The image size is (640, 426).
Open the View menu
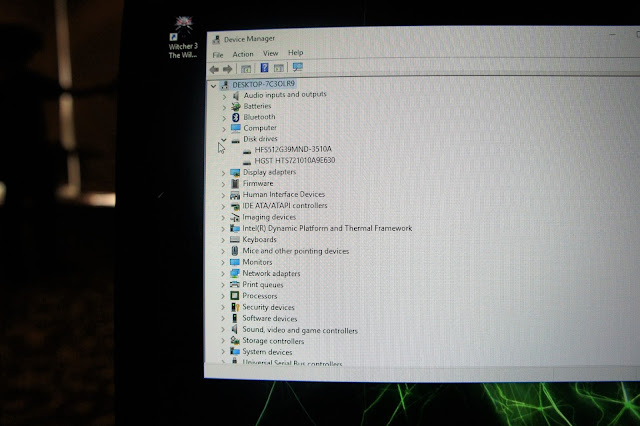(270, 53)
